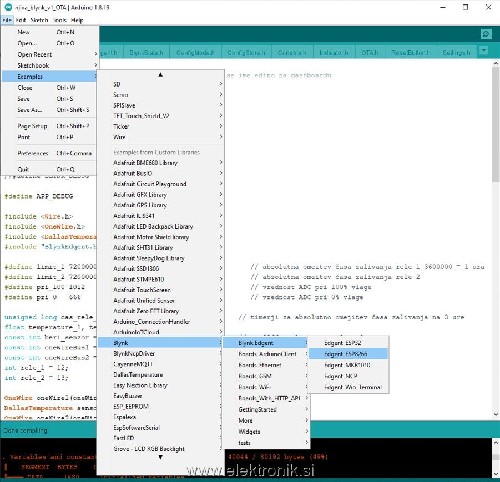Switch to the ResetButton.h tab

411,53
